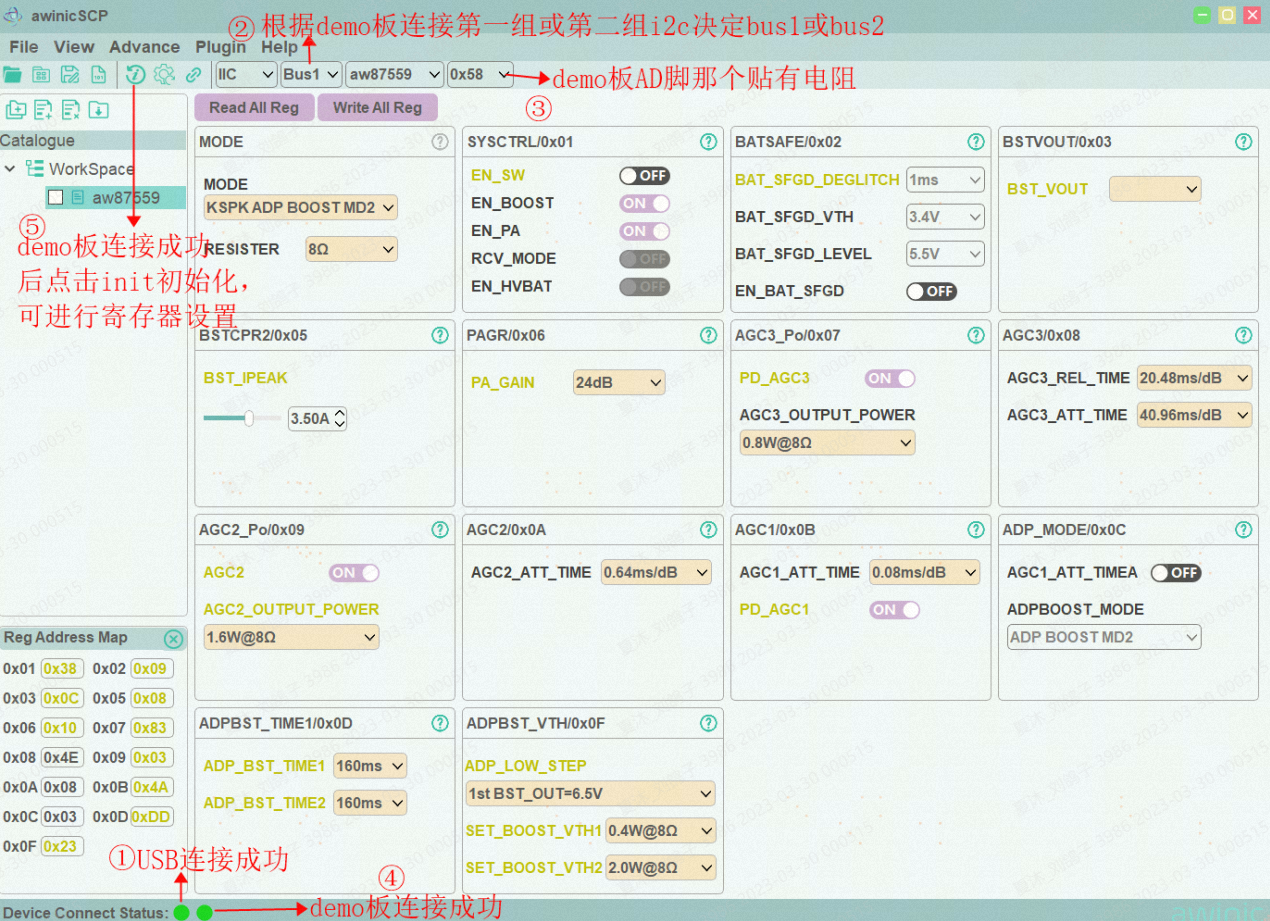Screen dimensions: 1270x921
Task: Open help for ADP_MODE/0x0C register
Action: 1244,529
